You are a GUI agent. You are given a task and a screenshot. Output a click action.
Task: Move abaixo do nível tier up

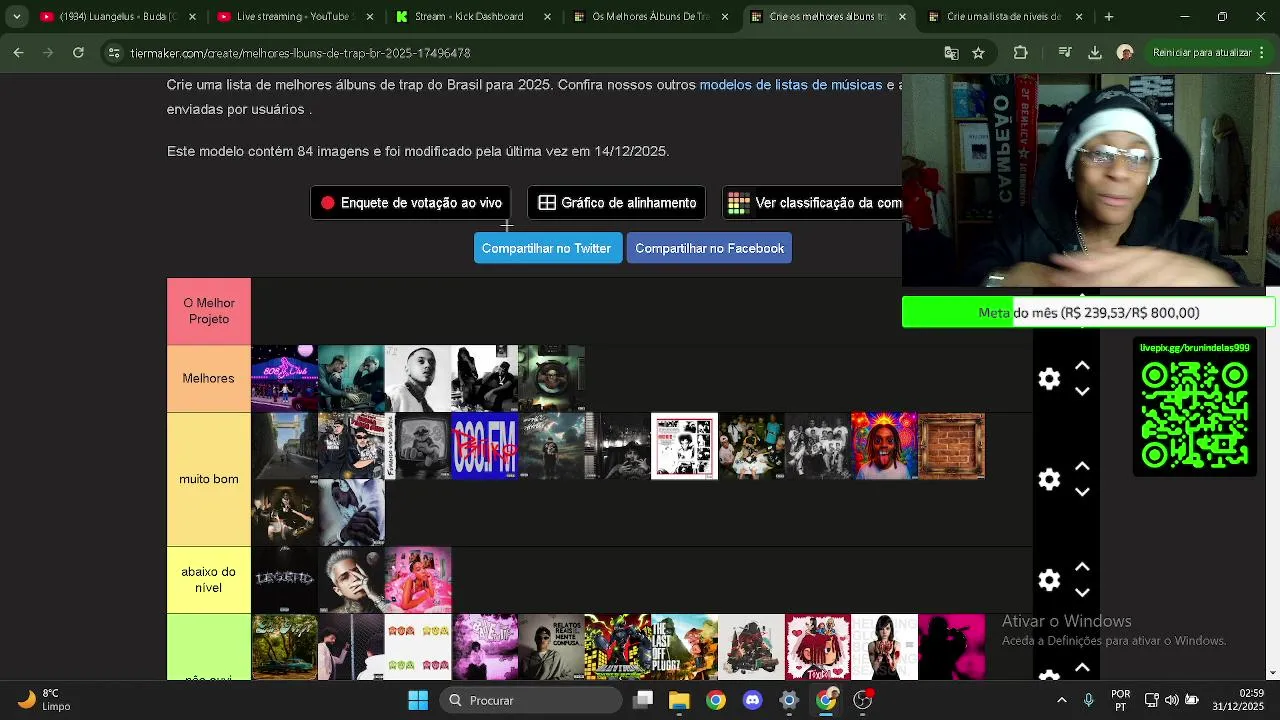tap(1082, 567)
